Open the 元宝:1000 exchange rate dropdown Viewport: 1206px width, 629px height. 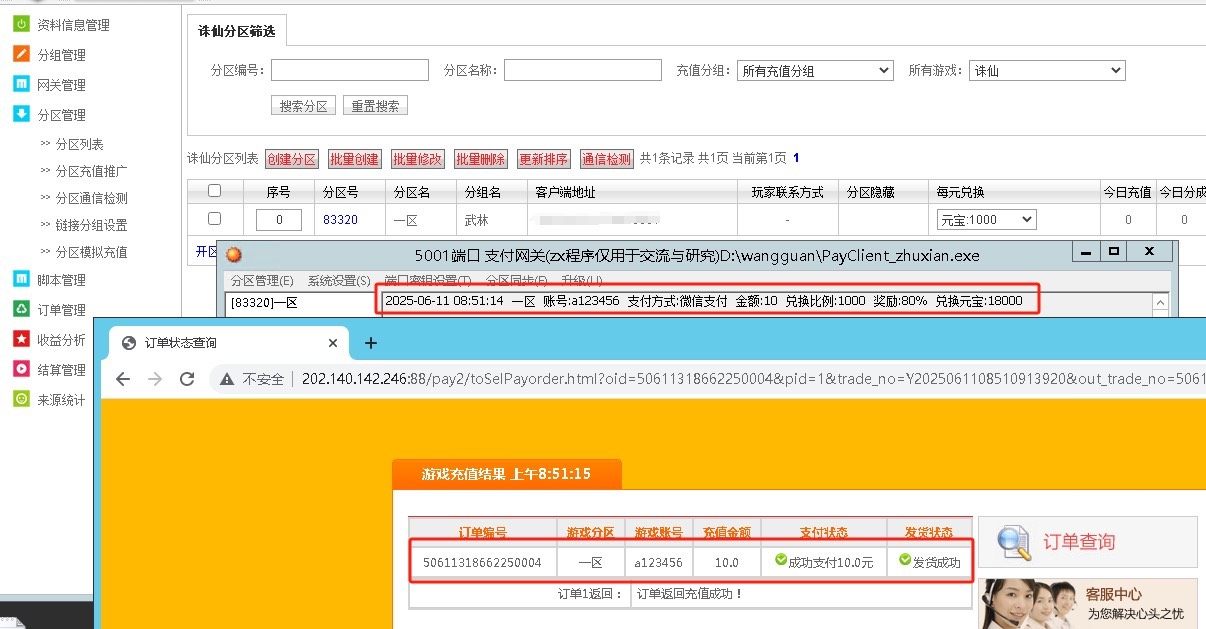tap(986, 219)
